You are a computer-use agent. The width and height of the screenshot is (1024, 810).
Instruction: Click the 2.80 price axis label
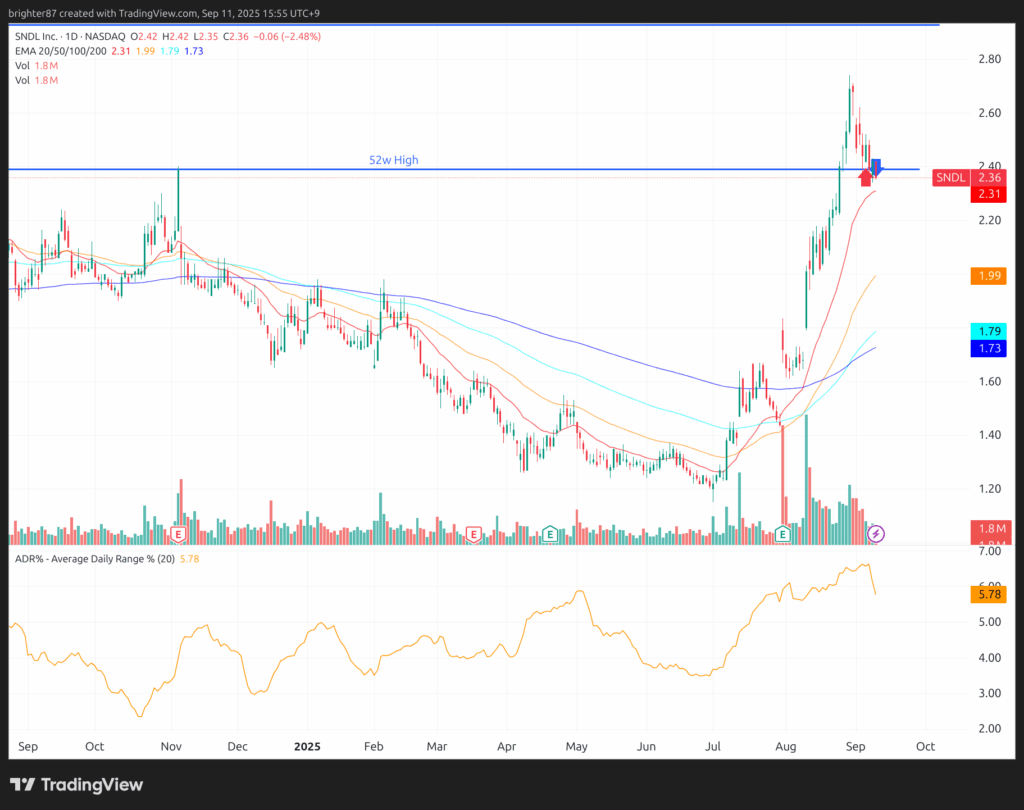click(989, 59)
